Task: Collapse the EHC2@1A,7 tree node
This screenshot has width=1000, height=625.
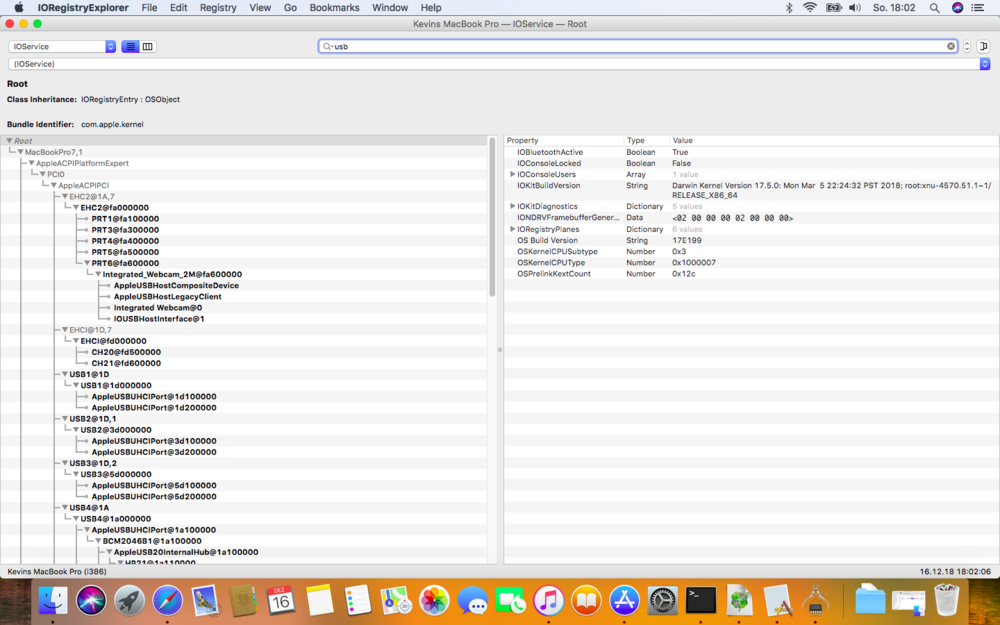Action: click(65, 197)
